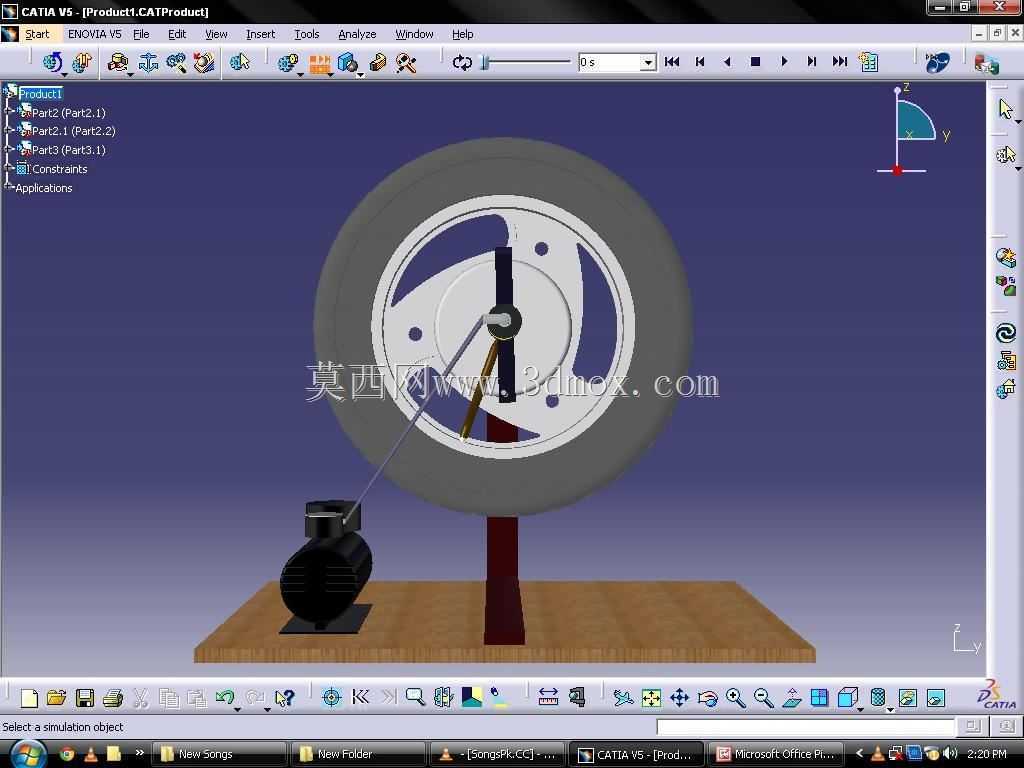Open the Help menu
The width and height of the screenshot is (1024, 768).
pyautogui.click(x=462, y=34)
